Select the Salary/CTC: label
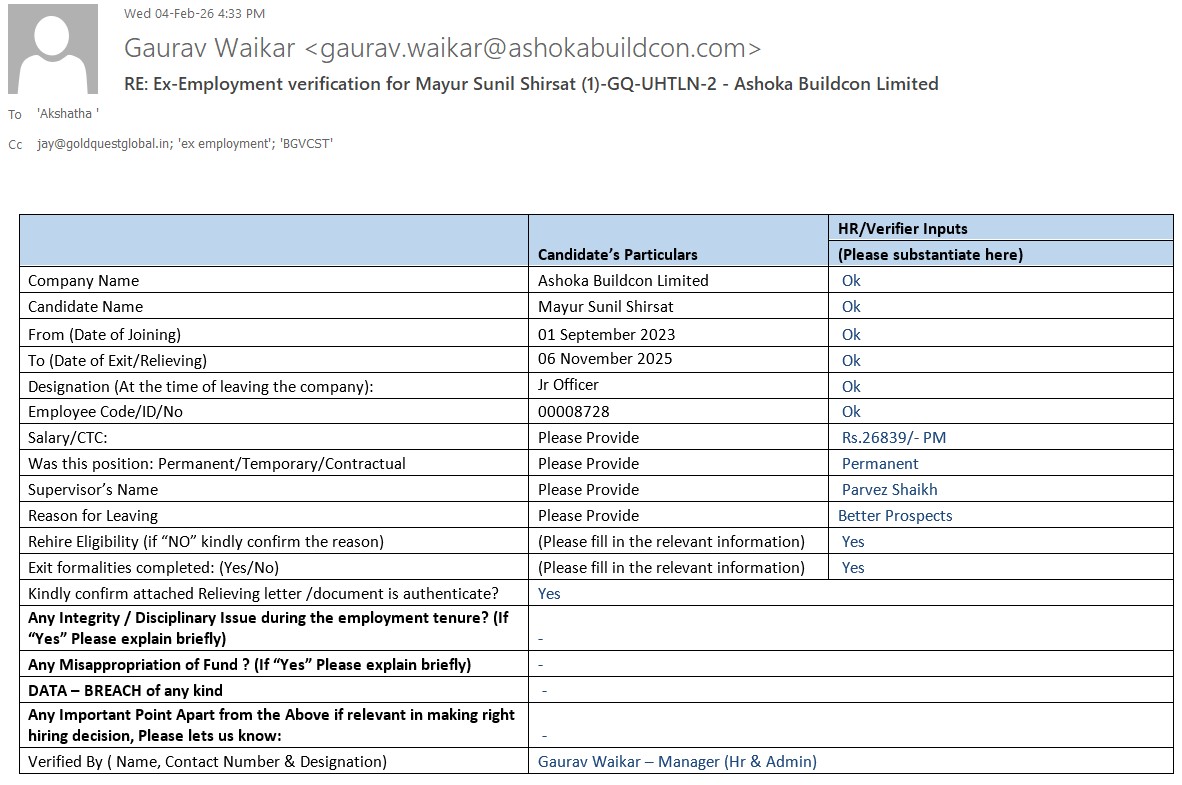1182x785 pixels. [67, 438]
